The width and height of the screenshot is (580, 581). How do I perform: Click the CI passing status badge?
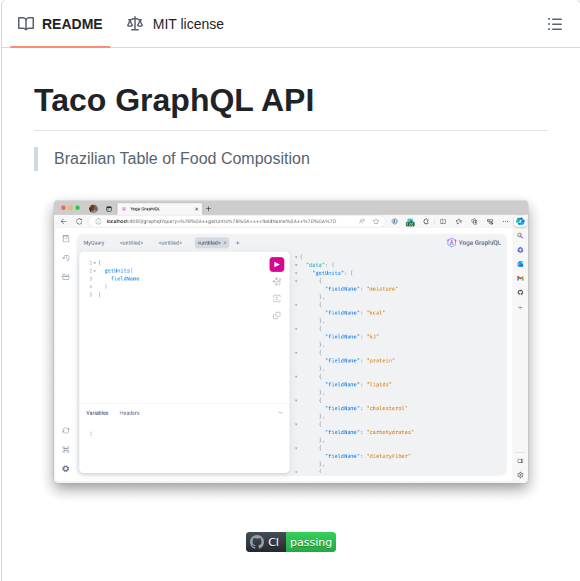click(291, 542)
